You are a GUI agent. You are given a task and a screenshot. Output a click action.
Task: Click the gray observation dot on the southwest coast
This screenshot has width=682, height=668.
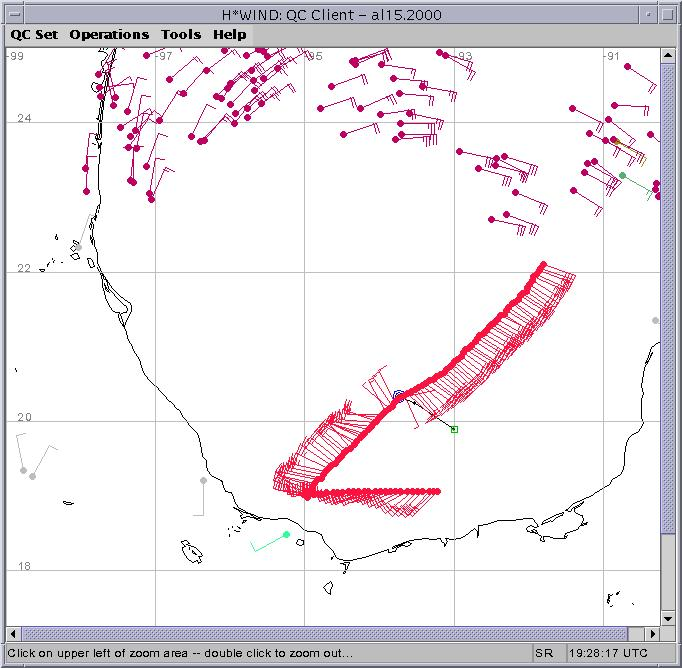[203, 481]
